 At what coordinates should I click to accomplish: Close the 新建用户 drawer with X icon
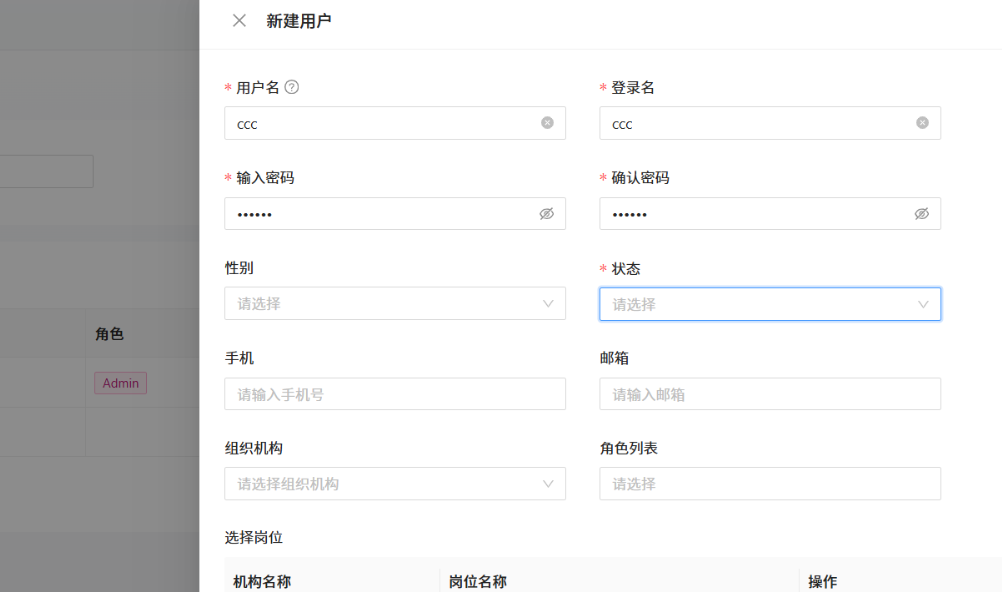point(239,20)
